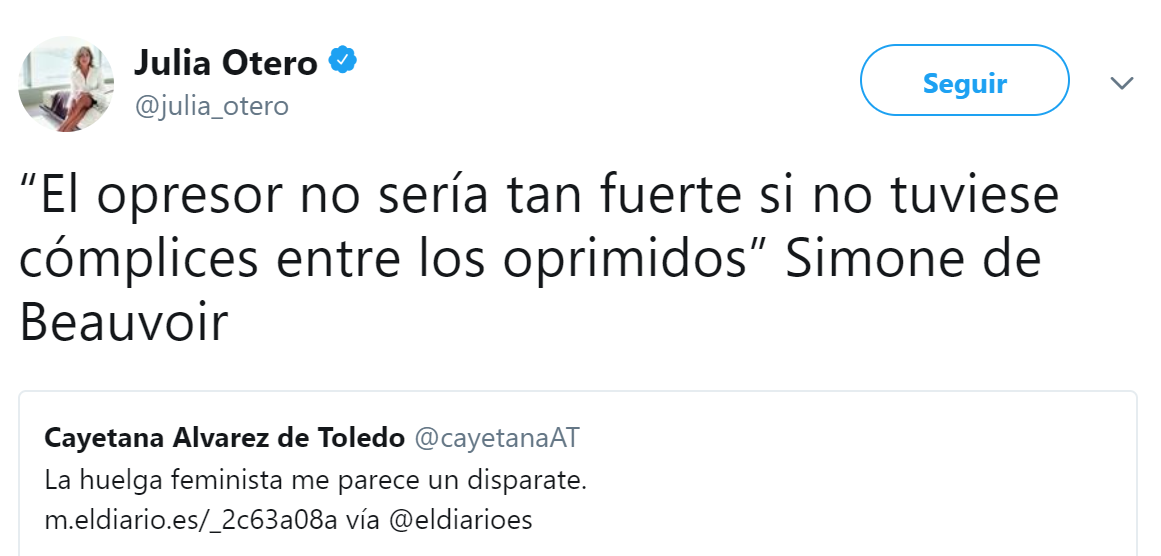
Task: Click the @cayetanaAT handle
Action: point(497,438)
